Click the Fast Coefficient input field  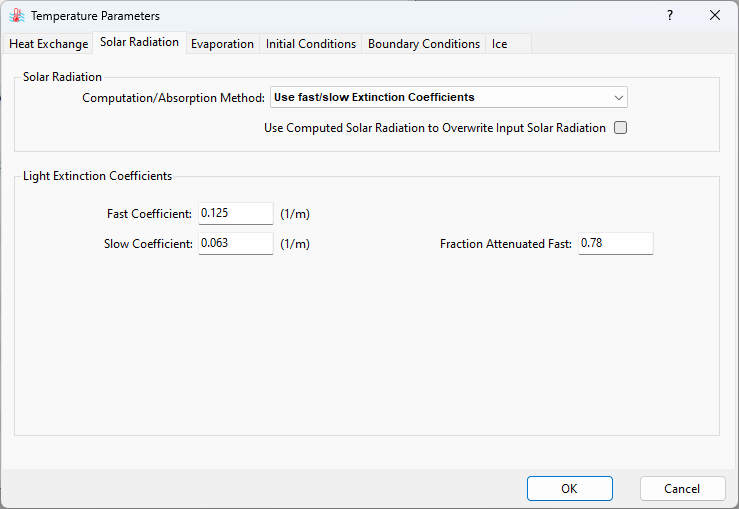(236, 213)
